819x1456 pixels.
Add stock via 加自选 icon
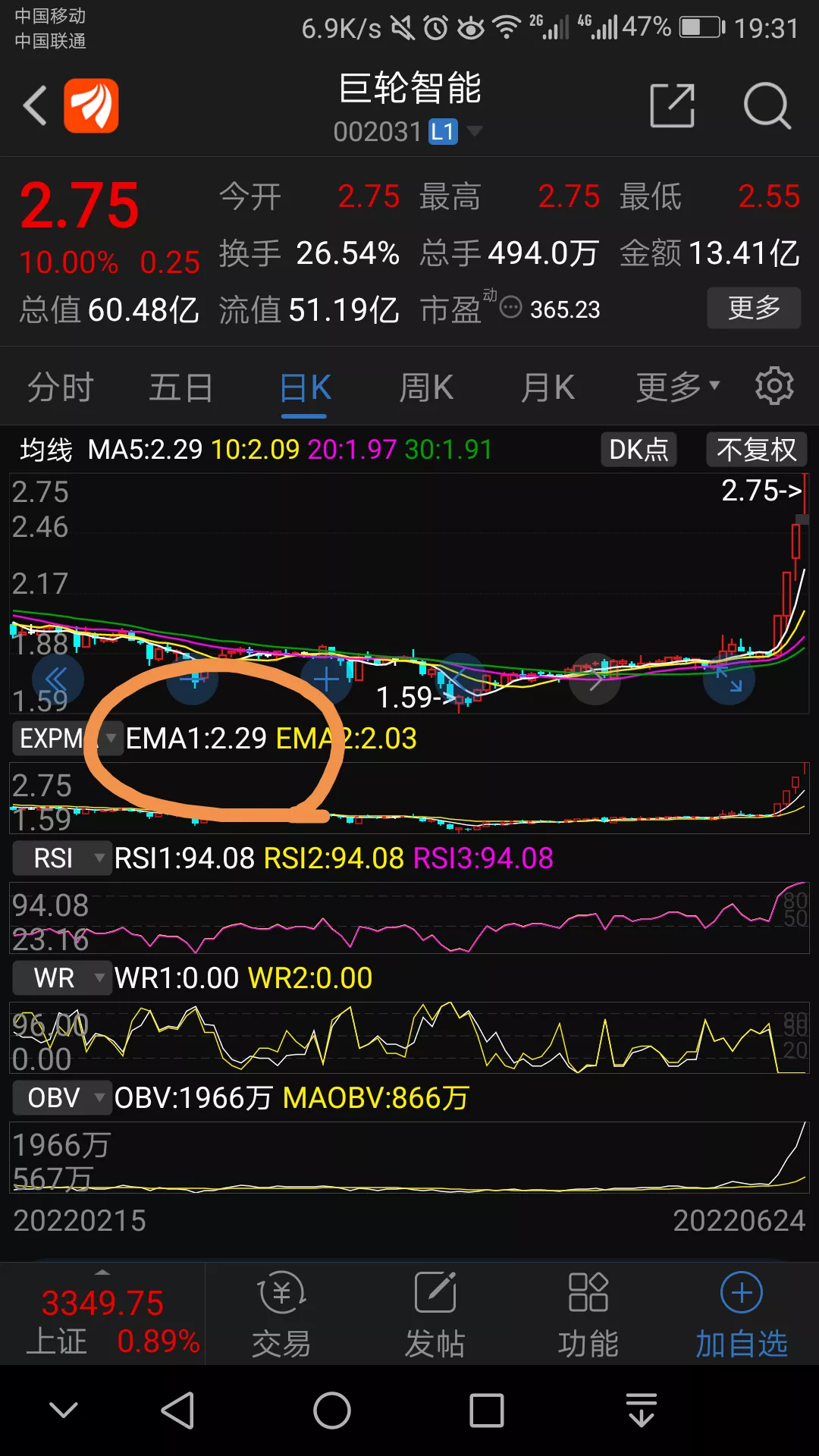tap(742, 1315)
